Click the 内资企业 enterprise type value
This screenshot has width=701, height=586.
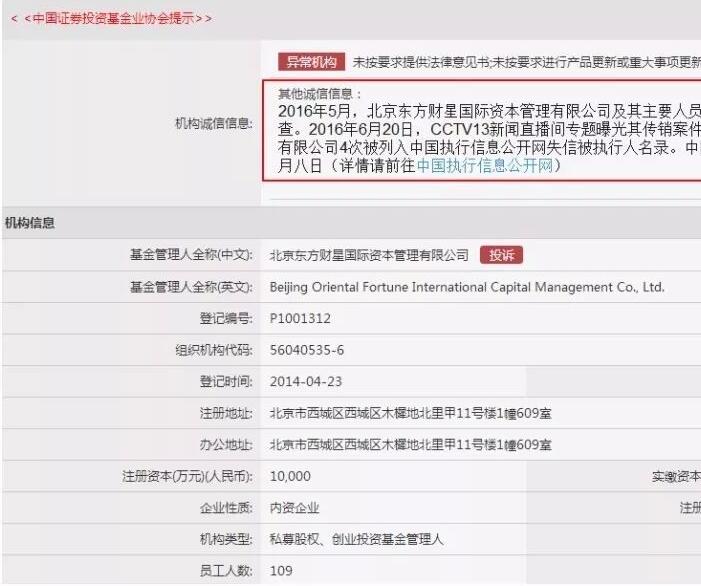[295, 508]
